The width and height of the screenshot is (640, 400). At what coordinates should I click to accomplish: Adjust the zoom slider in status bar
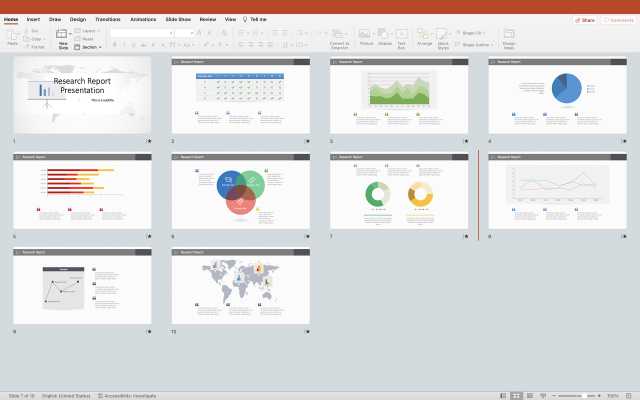[x=588, y=395]
